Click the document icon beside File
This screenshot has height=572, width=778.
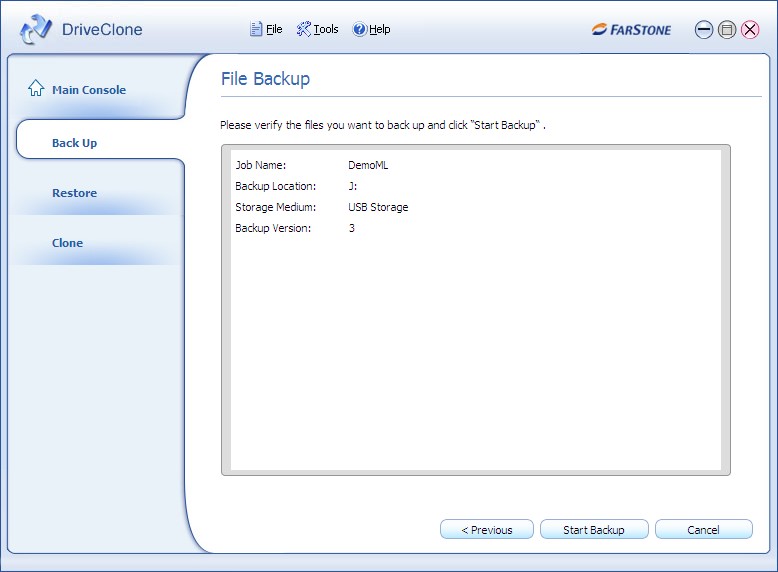(x=256, y=30)
